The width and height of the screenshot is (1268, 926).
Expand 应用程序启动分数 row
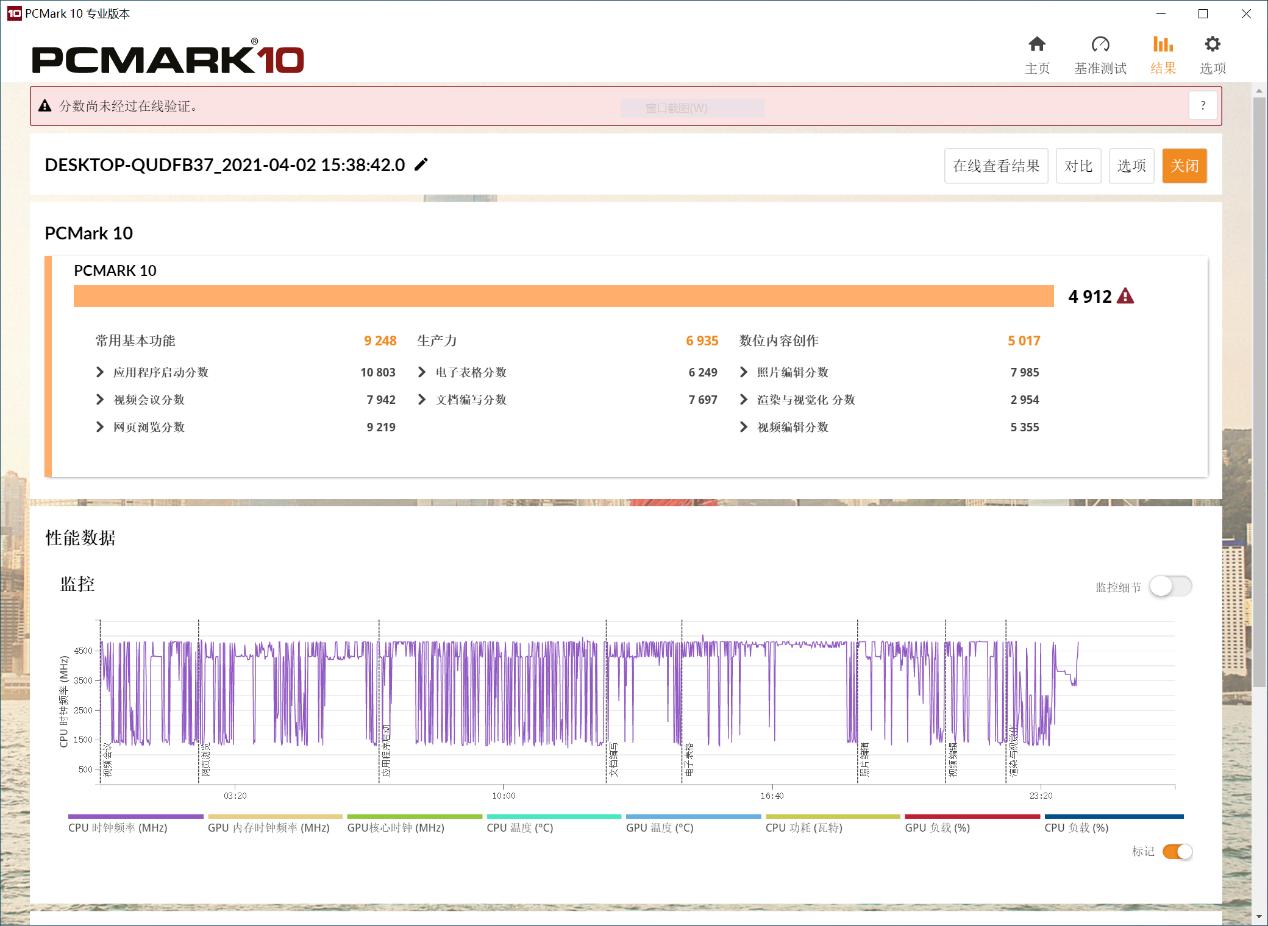point(100,372)
